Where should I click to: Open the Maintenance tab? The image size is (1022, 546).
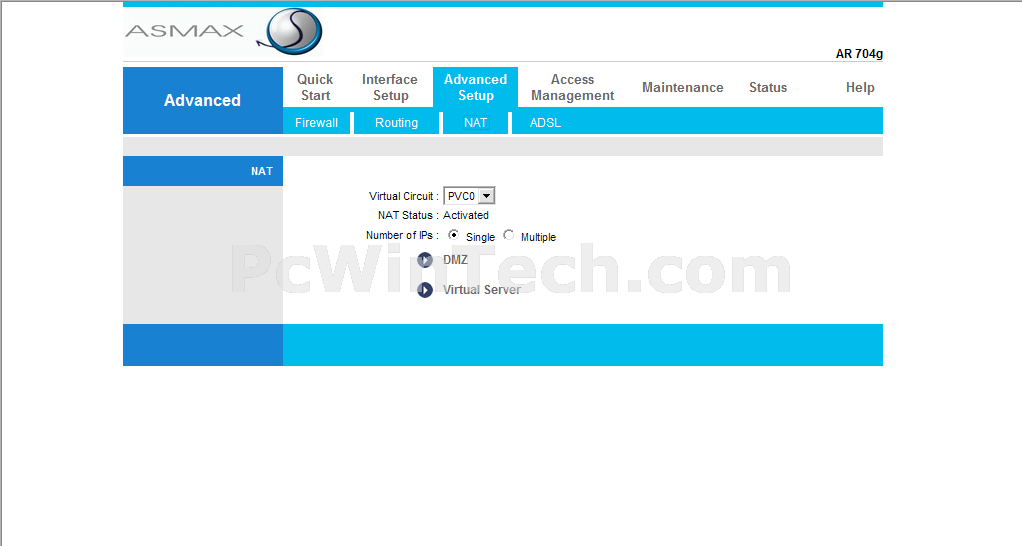[x=682, y=87]
